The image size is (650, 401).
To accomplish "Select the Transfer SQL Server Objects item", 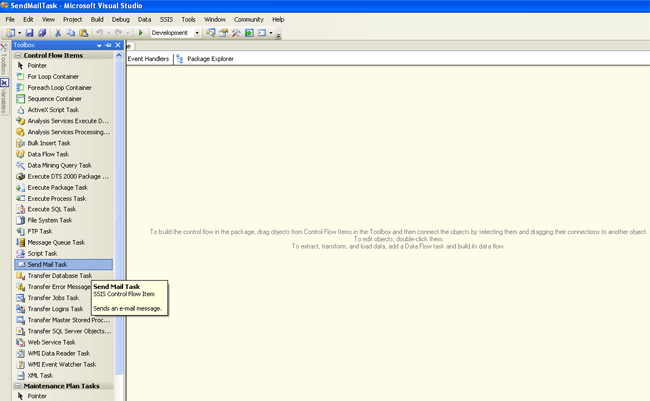I will coord(63,331).
